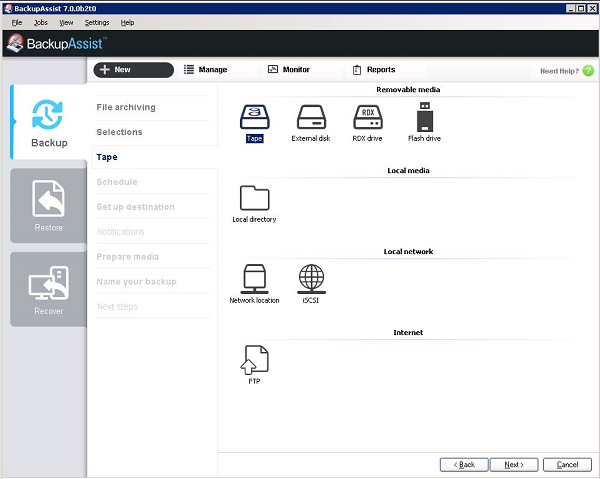Switch to the Reports tab
This screenshot has width=600, height=479.
point(374,70)
